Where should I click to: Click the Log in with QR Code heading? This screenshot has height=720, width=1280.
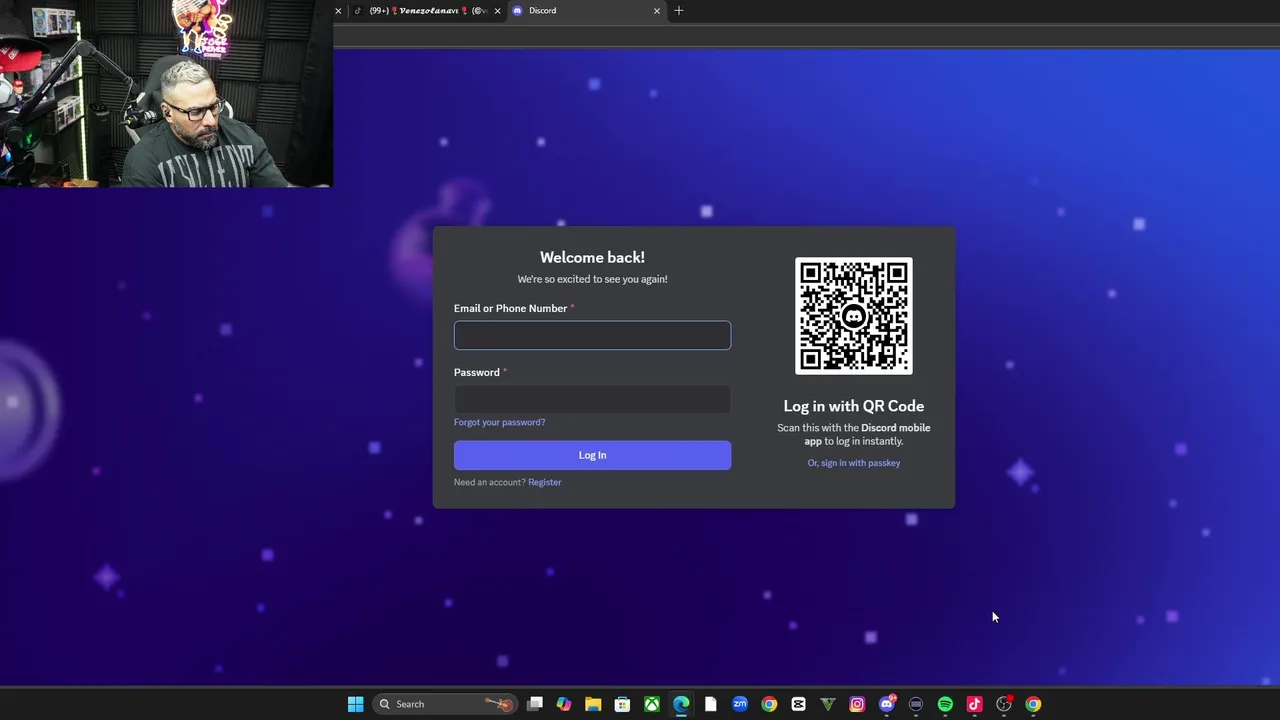[x=854, y=406]
